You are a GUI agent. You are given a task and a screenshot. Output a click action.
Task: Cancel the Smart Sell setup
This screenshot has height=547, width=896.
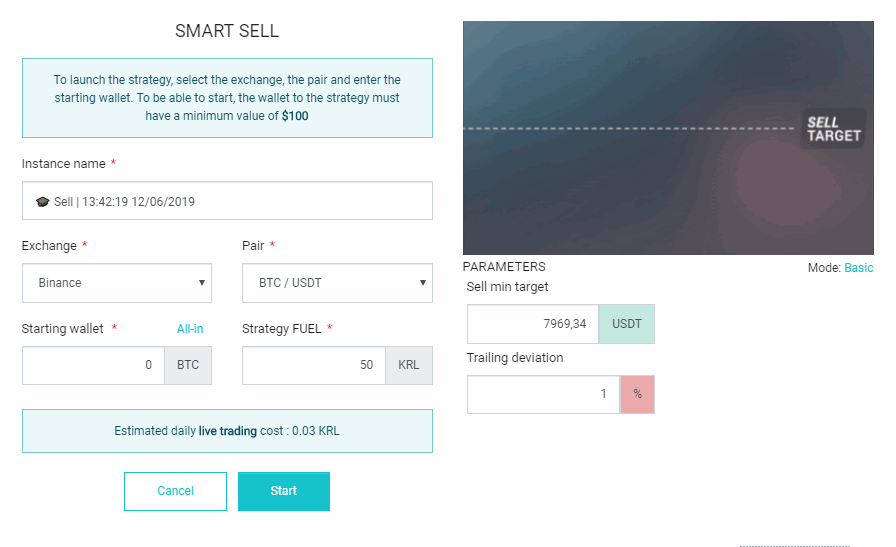pyautogui.click(x=175, y=491)
